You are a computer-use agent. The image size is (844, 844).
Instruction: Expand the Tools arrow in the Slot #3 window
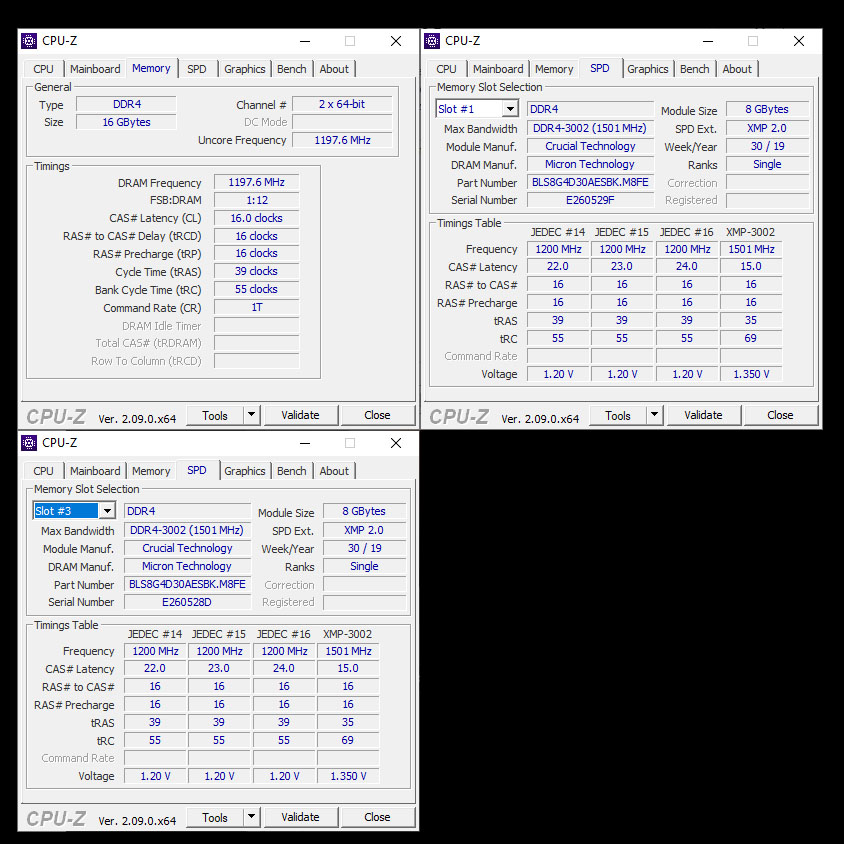tap(251, 817)
